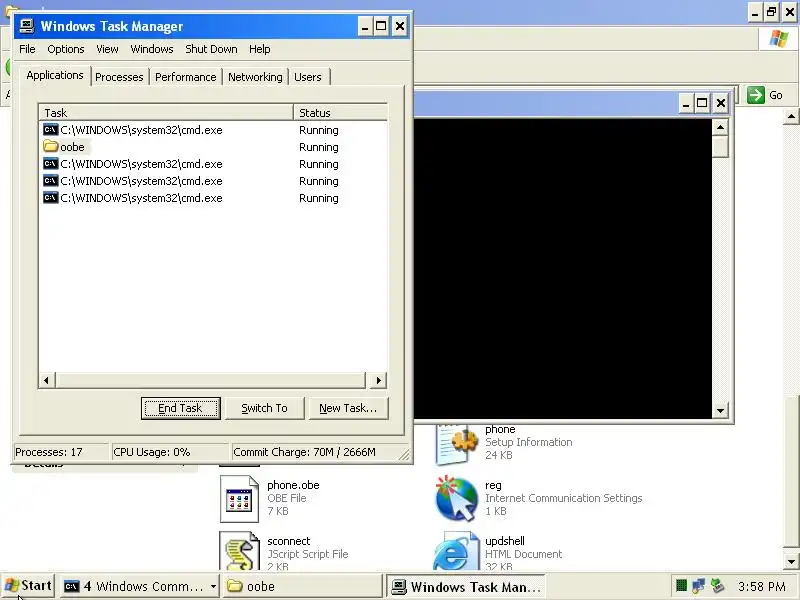The image size is (800, 600).
Task: Click CPU Usage: 0% in status bar
Action: [152, 452]
